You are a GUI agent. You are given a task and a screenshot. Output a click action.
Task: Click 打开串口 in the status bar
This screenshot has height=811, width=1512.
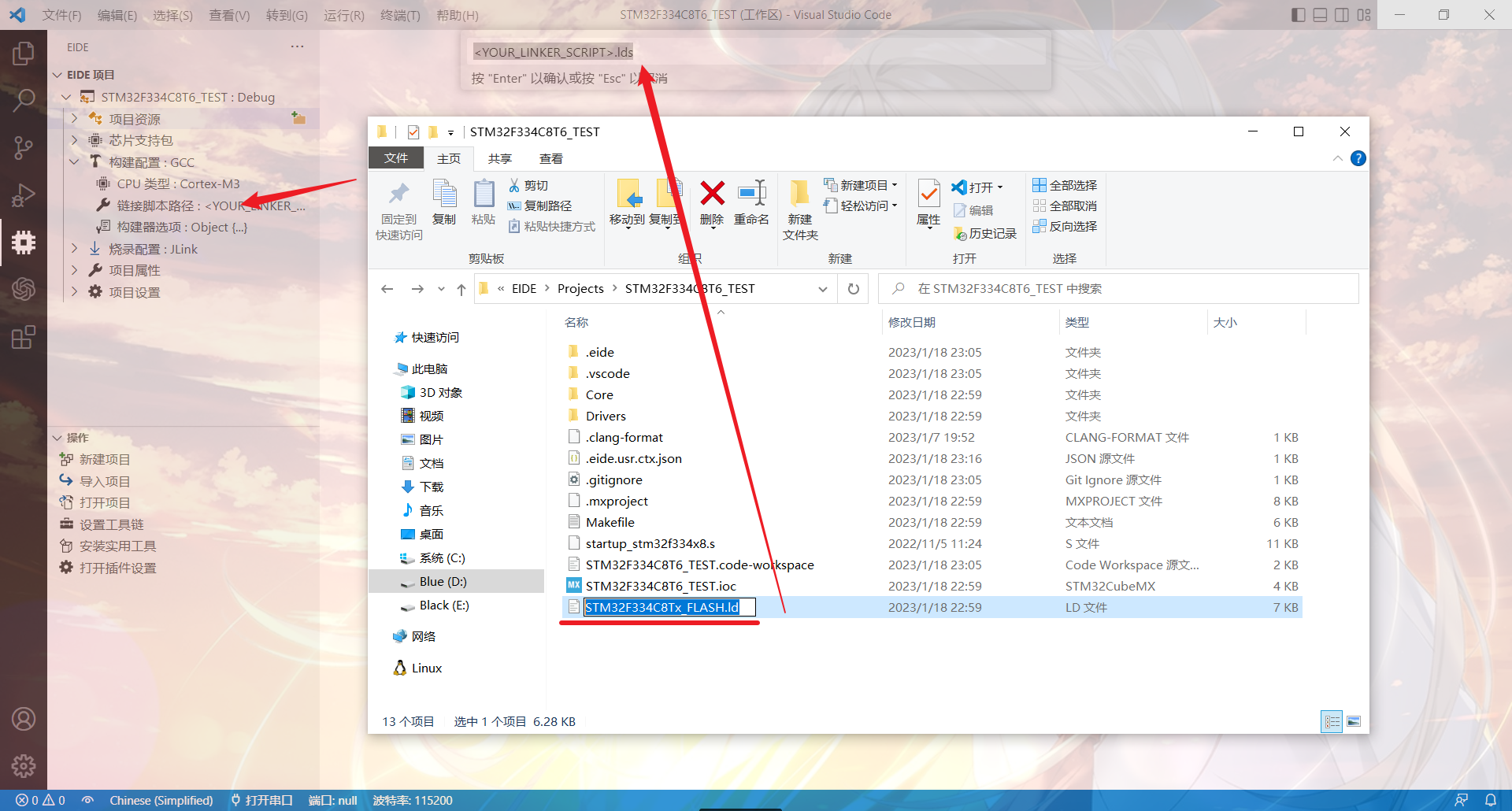(261, 800)
